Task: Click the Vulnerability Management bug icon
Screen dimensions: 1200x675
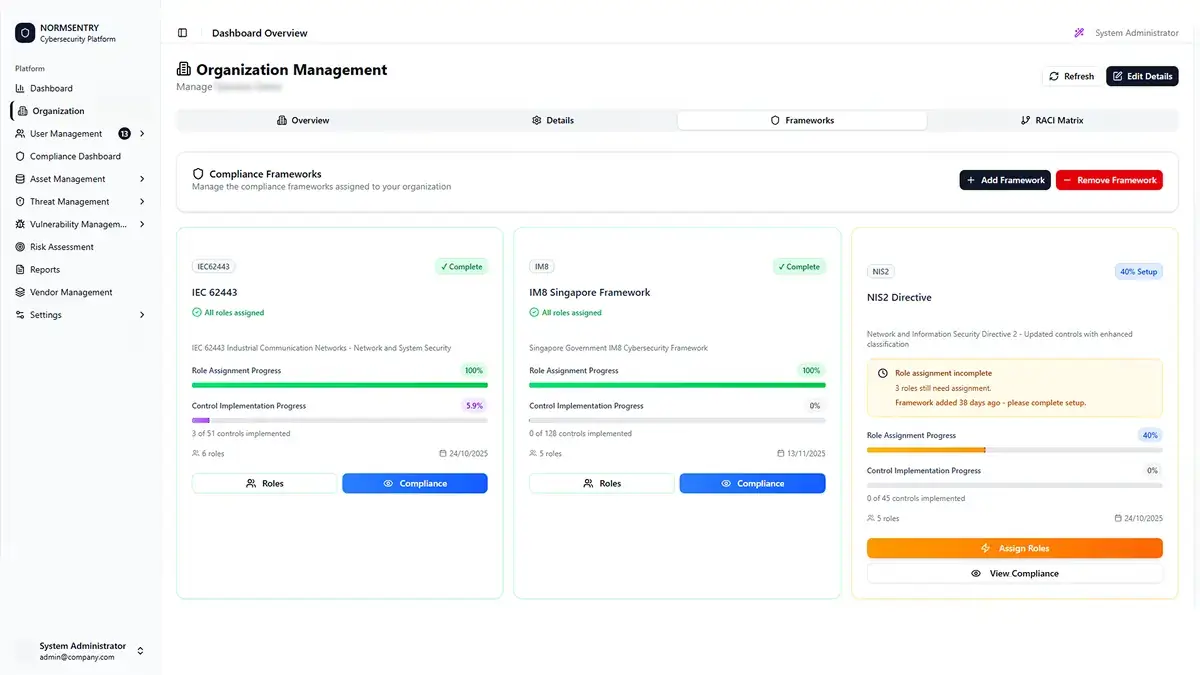Action: click(20, 225)
